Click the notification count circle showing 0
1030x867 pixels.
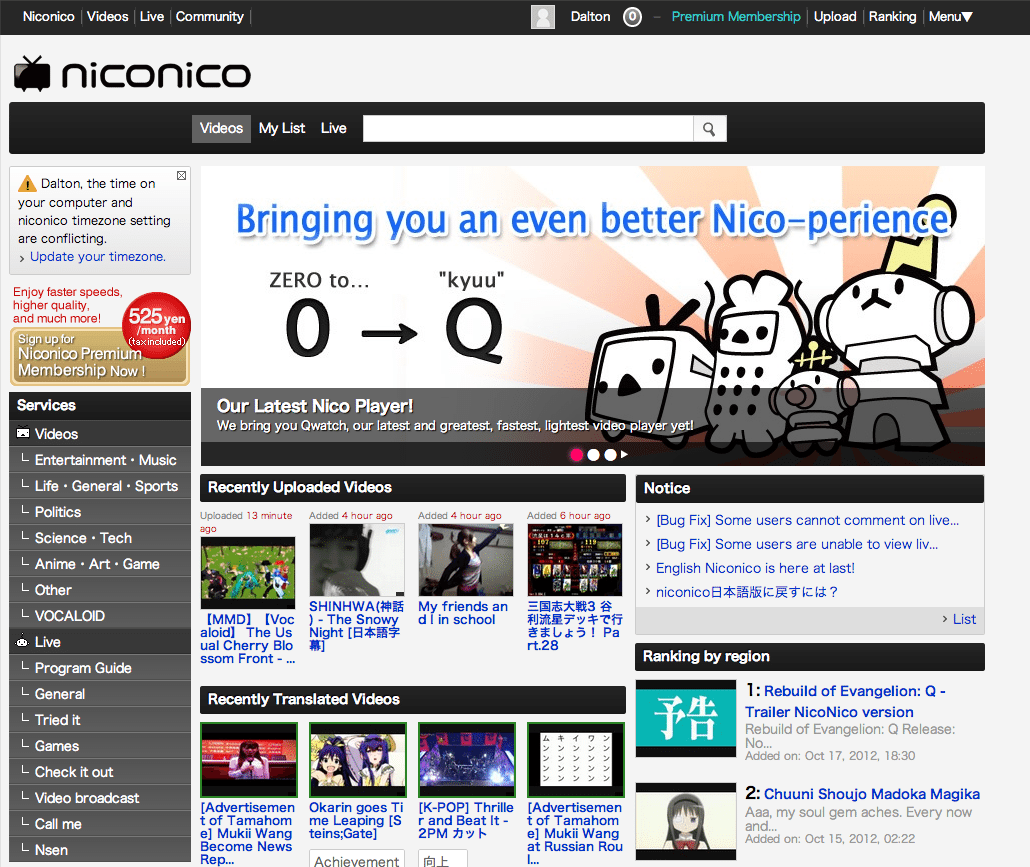[632, 17]
